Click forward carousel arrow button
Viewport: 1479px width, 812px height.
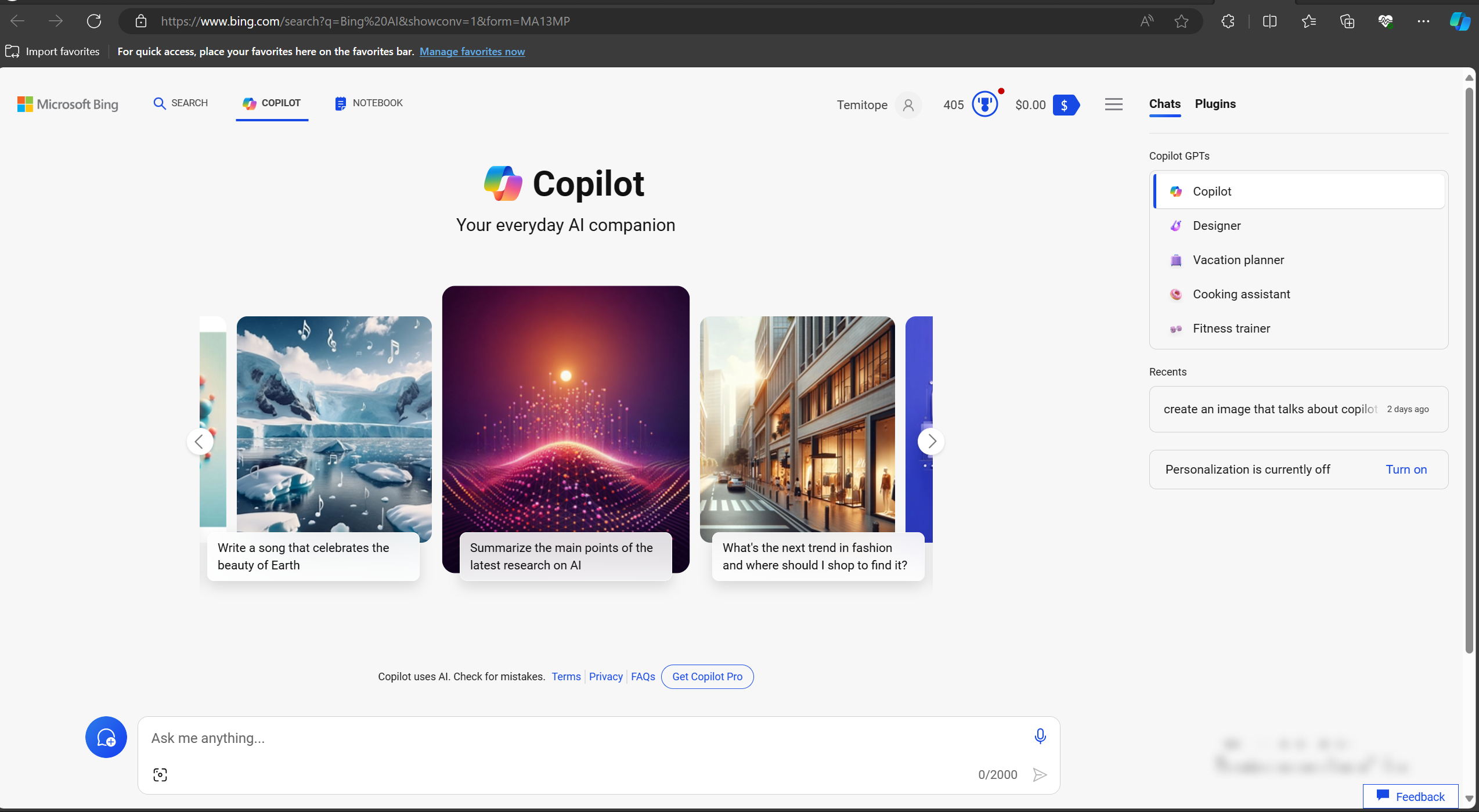tap(931, 441)
